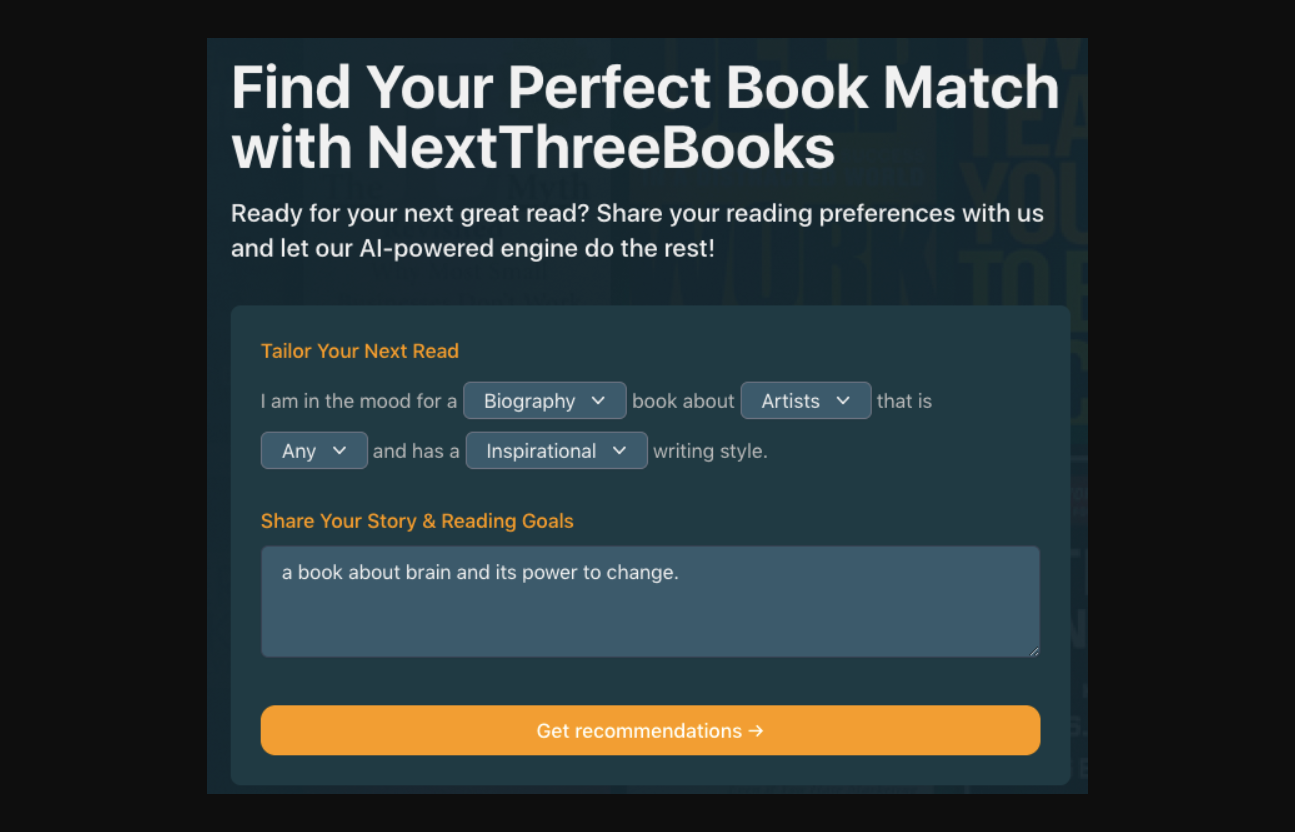Focus the reading goals text area
The height and width of the screenshot is (832, 1295).
[x=650, y=610]
